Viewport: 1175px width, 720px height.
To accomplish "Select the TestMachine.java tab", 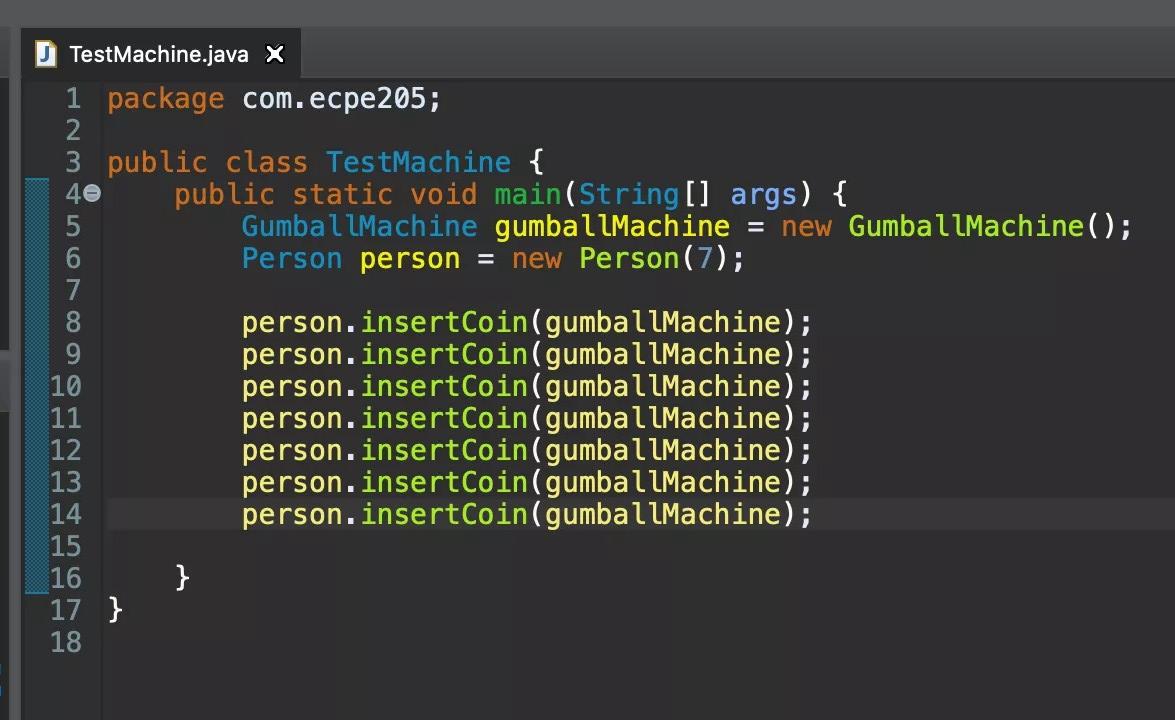I will pos(160,54).
